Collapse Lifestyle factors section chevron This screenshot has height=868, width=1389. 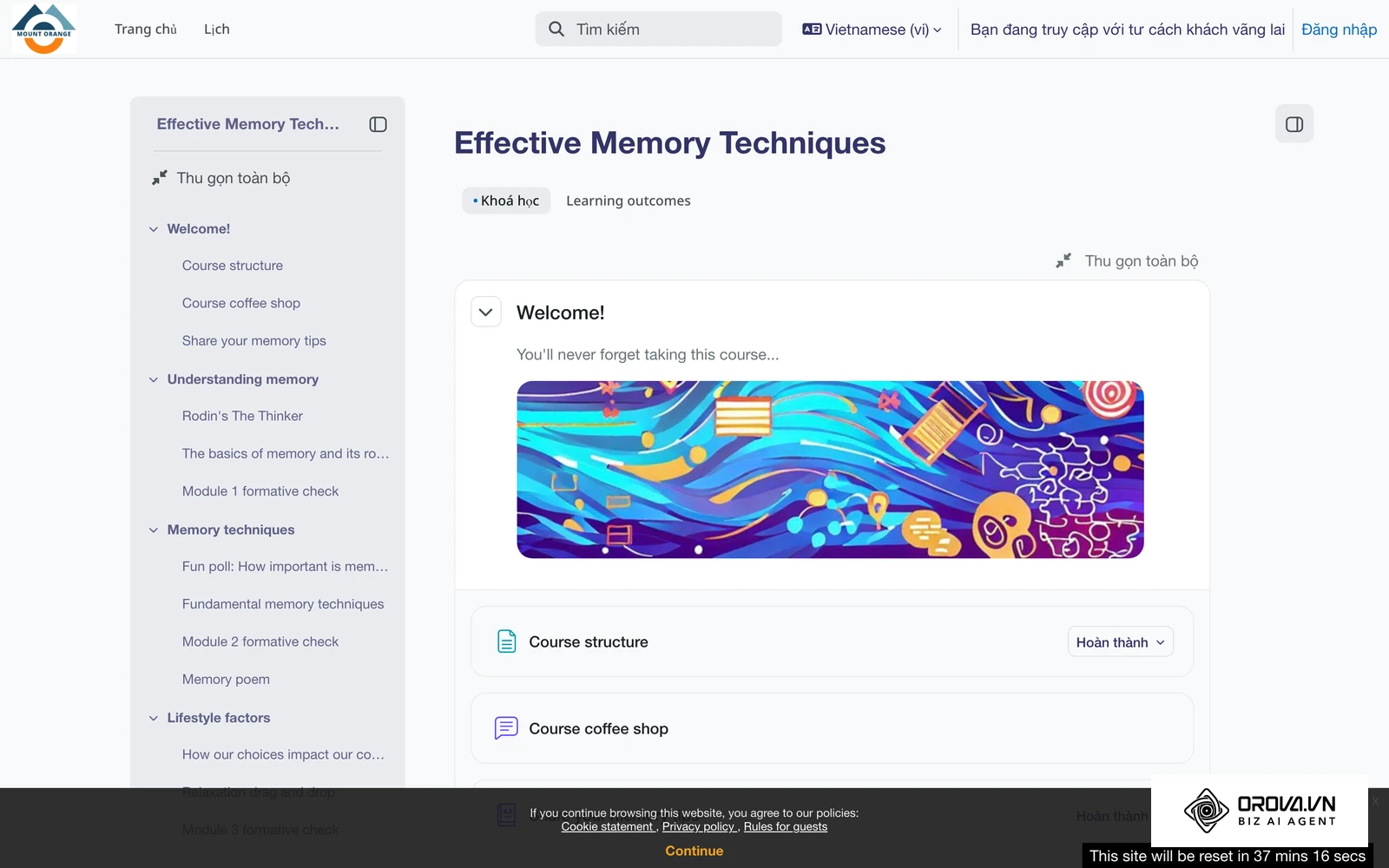tap(154, 718)
